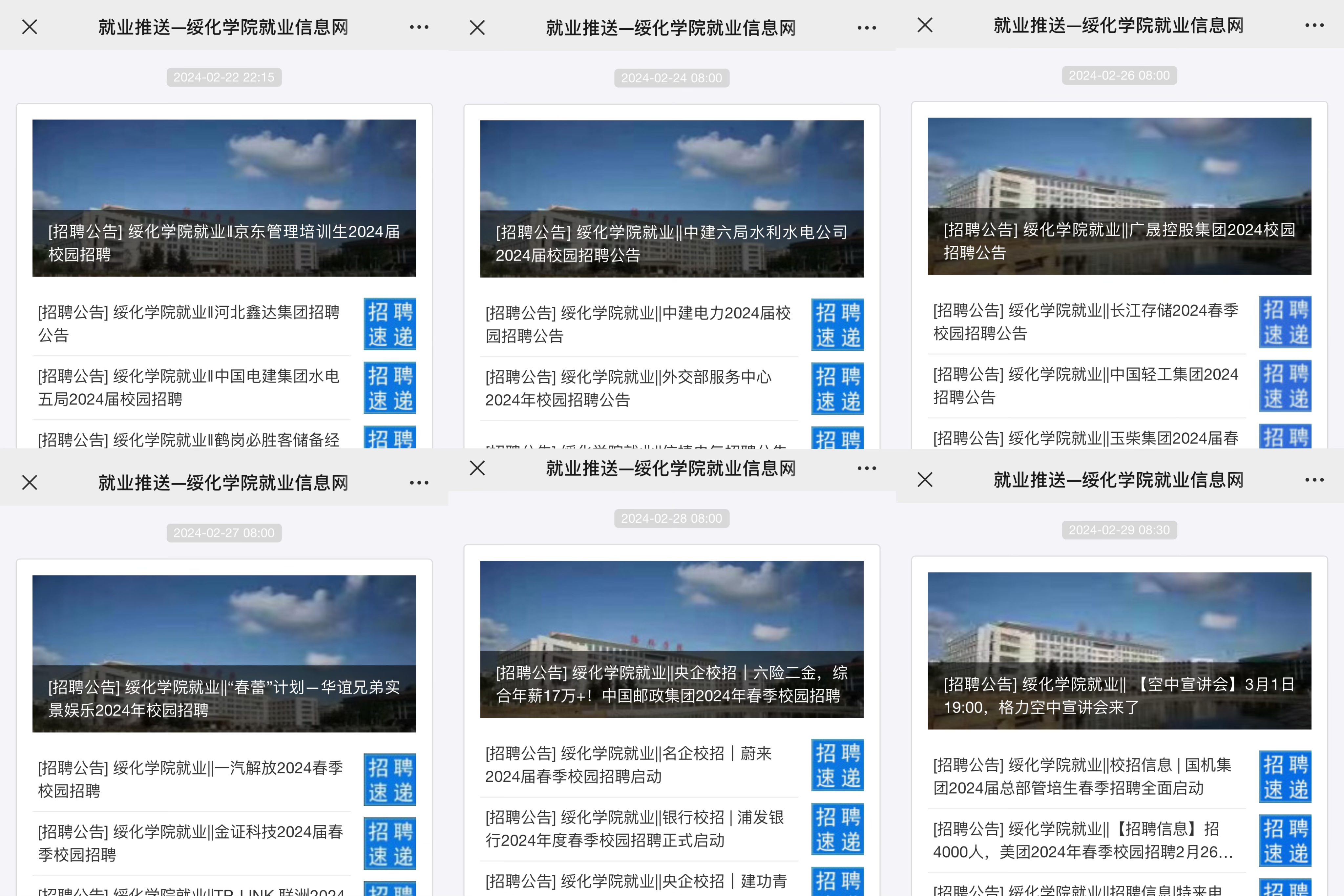Open 中国电建集团水电五局 recruitment link

point(189,387)
